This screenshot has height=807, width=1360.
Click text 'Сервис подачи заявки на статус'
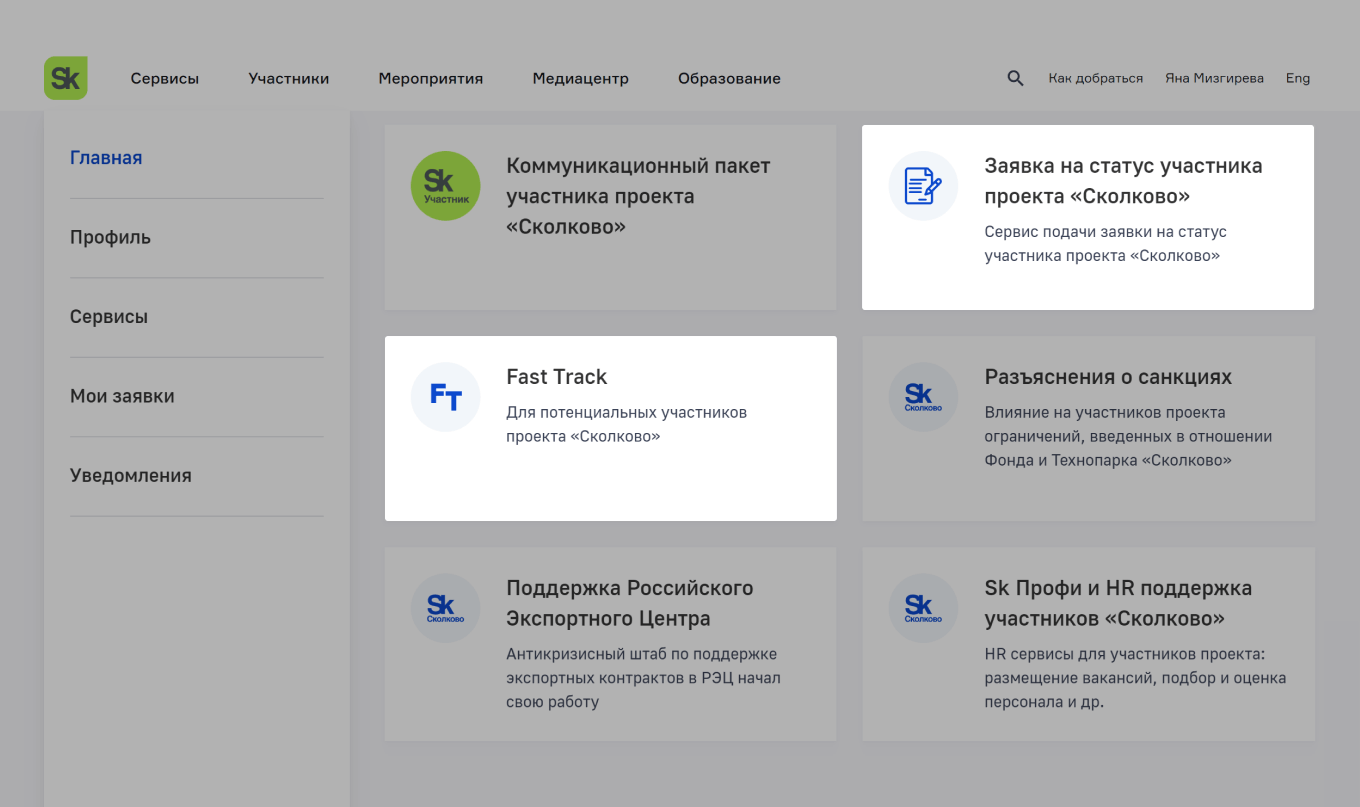pos(1105,232)
